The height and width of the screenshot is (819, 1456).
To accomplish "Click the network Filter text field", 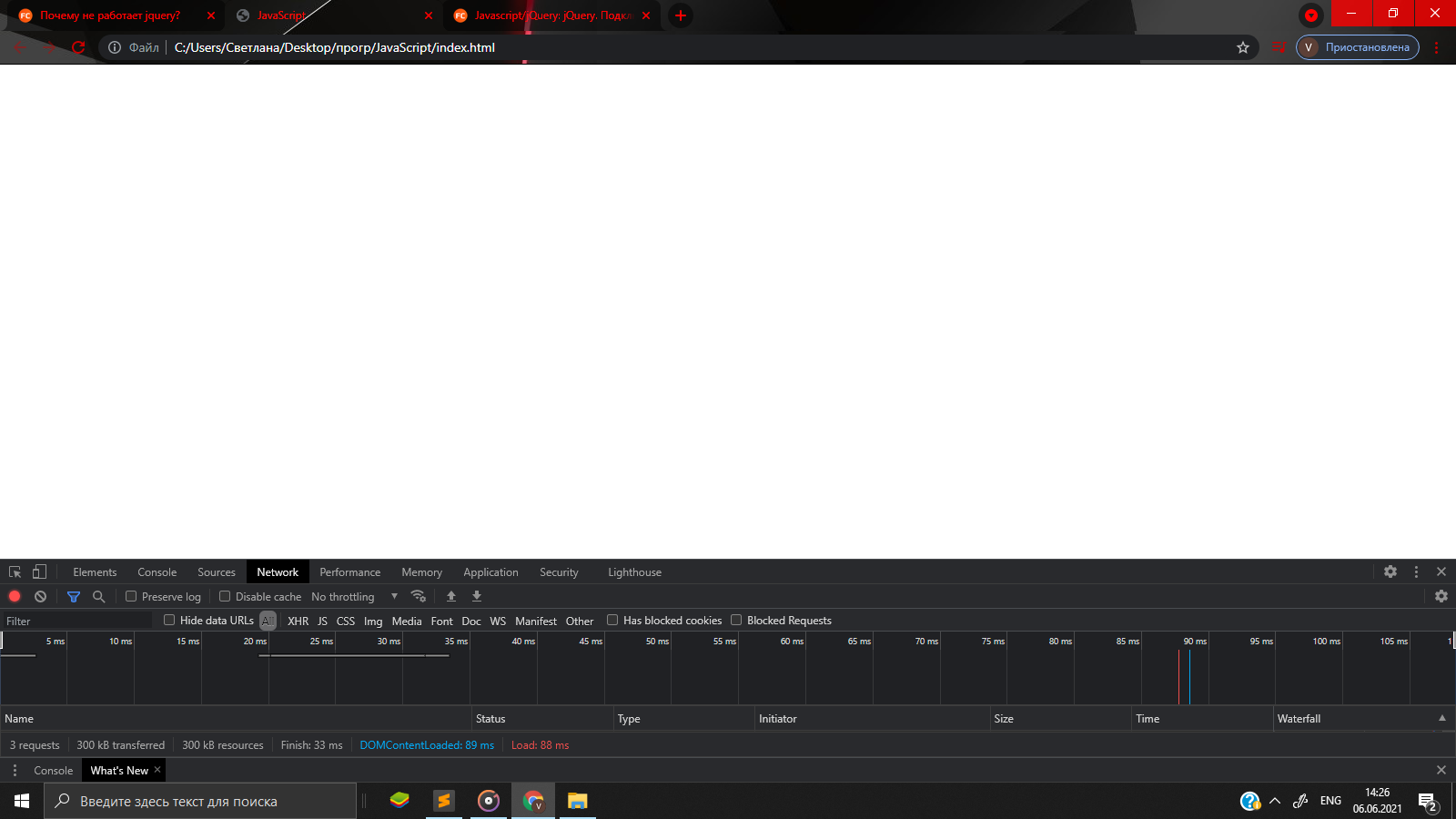I will click(77, 622).
